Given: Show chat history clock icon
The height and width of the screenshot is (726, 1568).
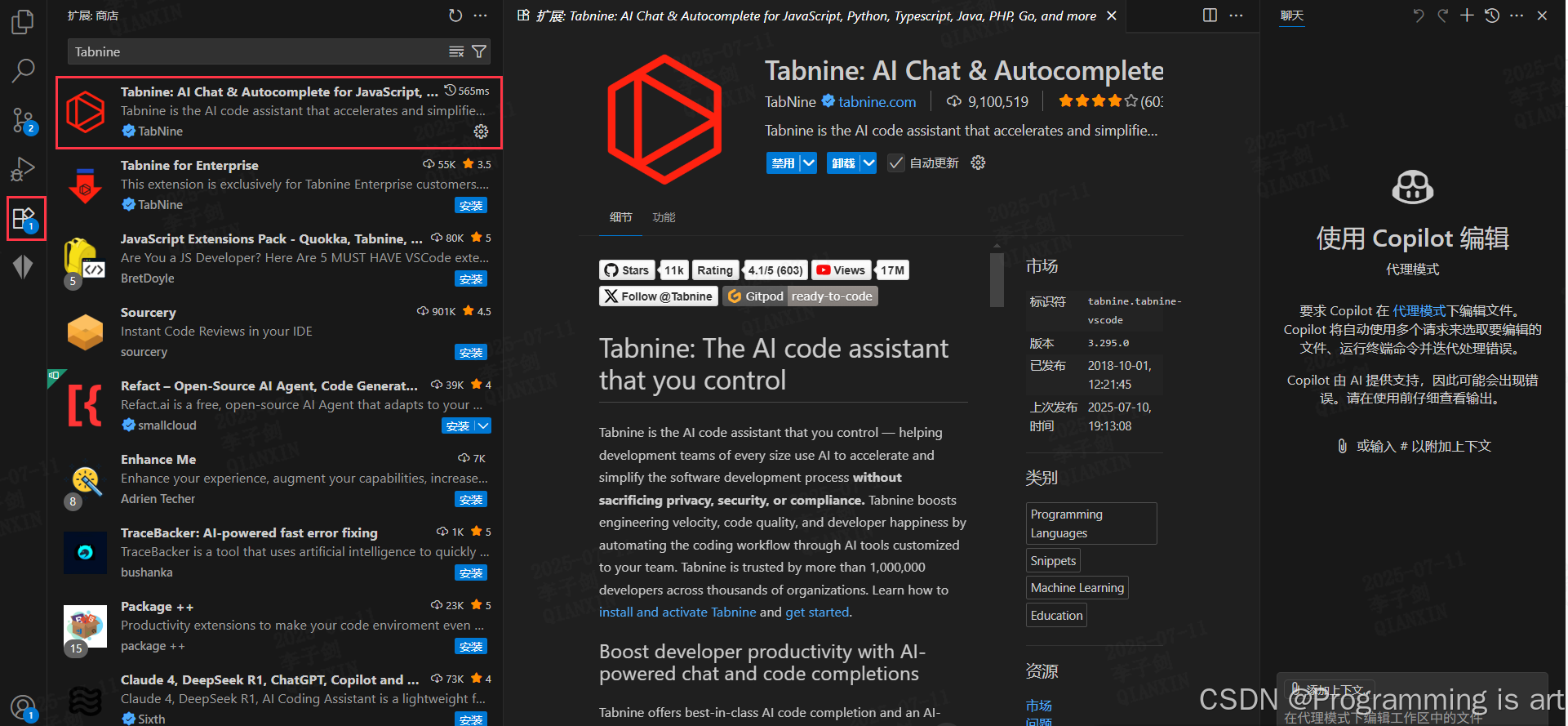Looking at the screenshot, I should pyautogui.click(x=1491, y=16).
